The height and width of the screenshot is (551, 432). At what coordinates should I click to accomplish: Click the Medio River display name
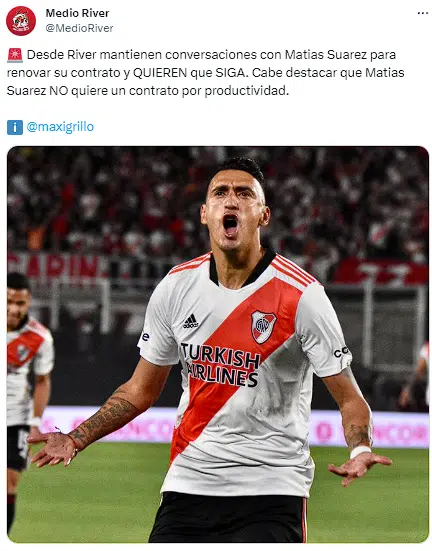pos(77,13)
